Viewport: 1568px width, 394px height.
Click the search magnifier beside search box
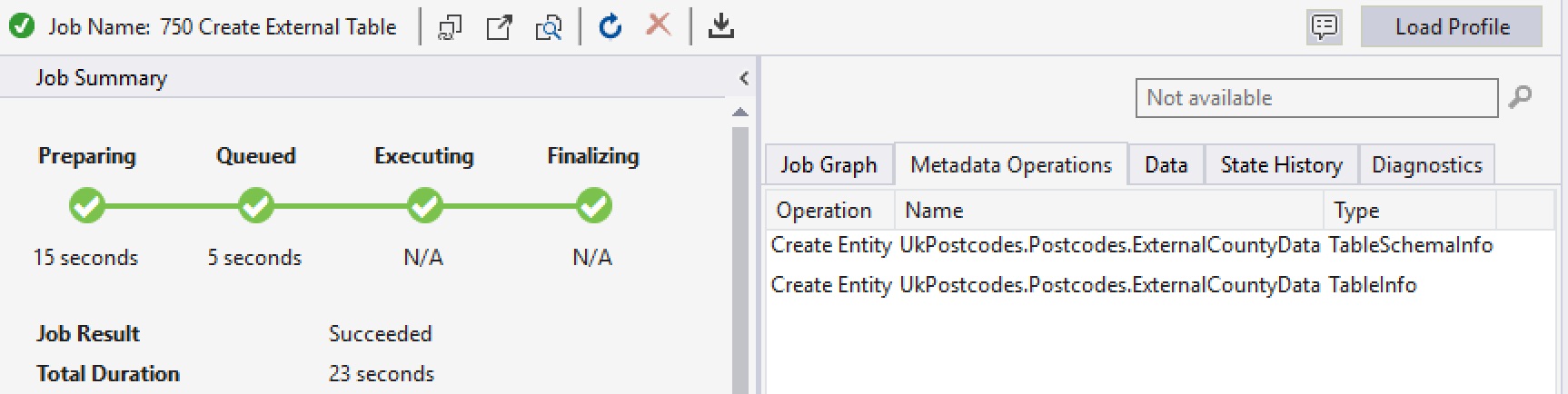click(1520, 97)
